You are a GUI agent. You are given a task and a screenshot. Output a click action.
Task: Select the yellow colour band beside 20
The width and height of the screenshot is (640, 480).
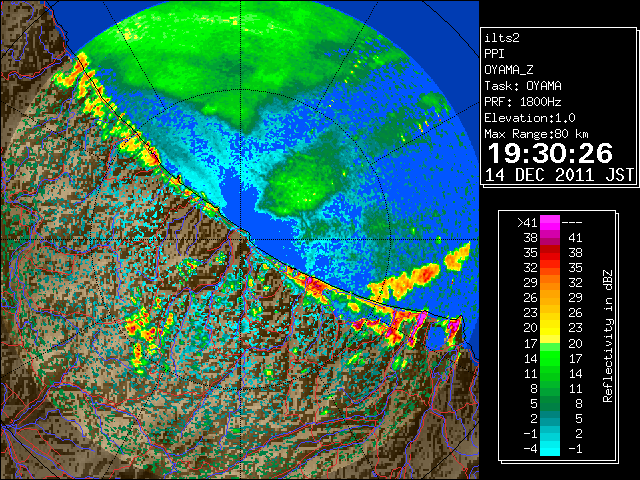[x=550, y=328]
